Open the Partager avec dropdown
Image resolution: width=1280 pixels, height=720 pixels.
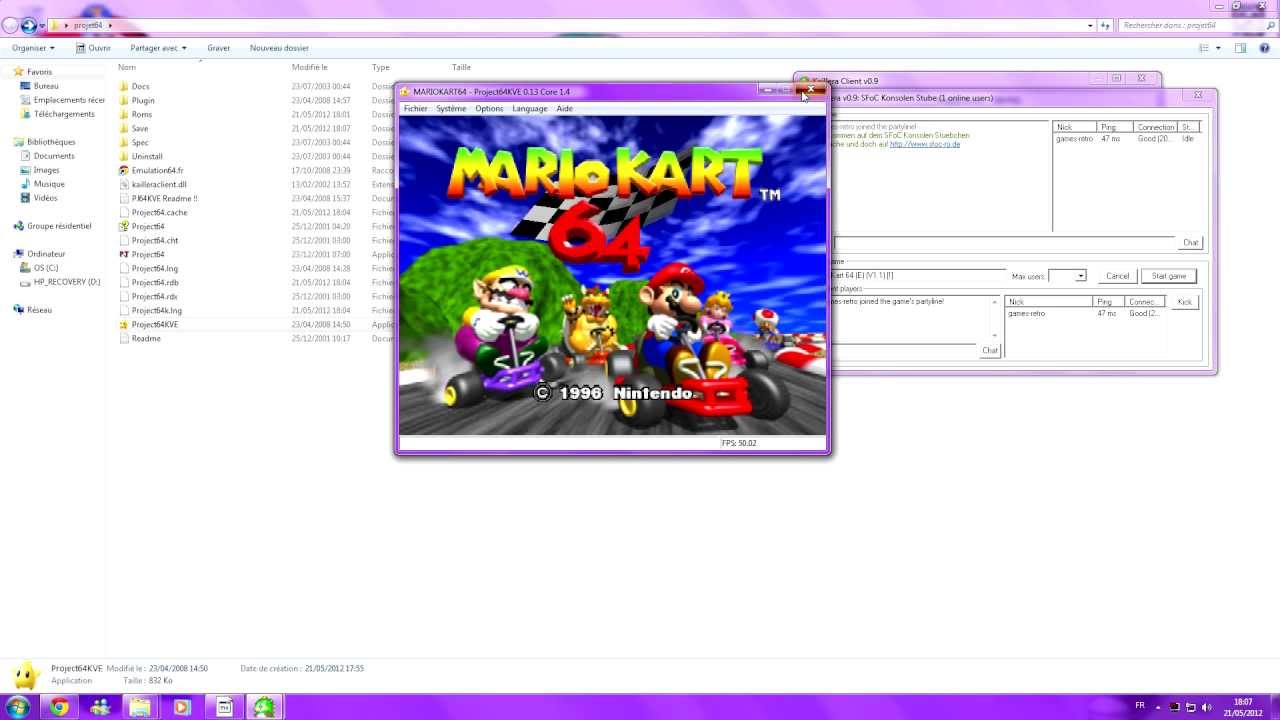pos(158,48)
